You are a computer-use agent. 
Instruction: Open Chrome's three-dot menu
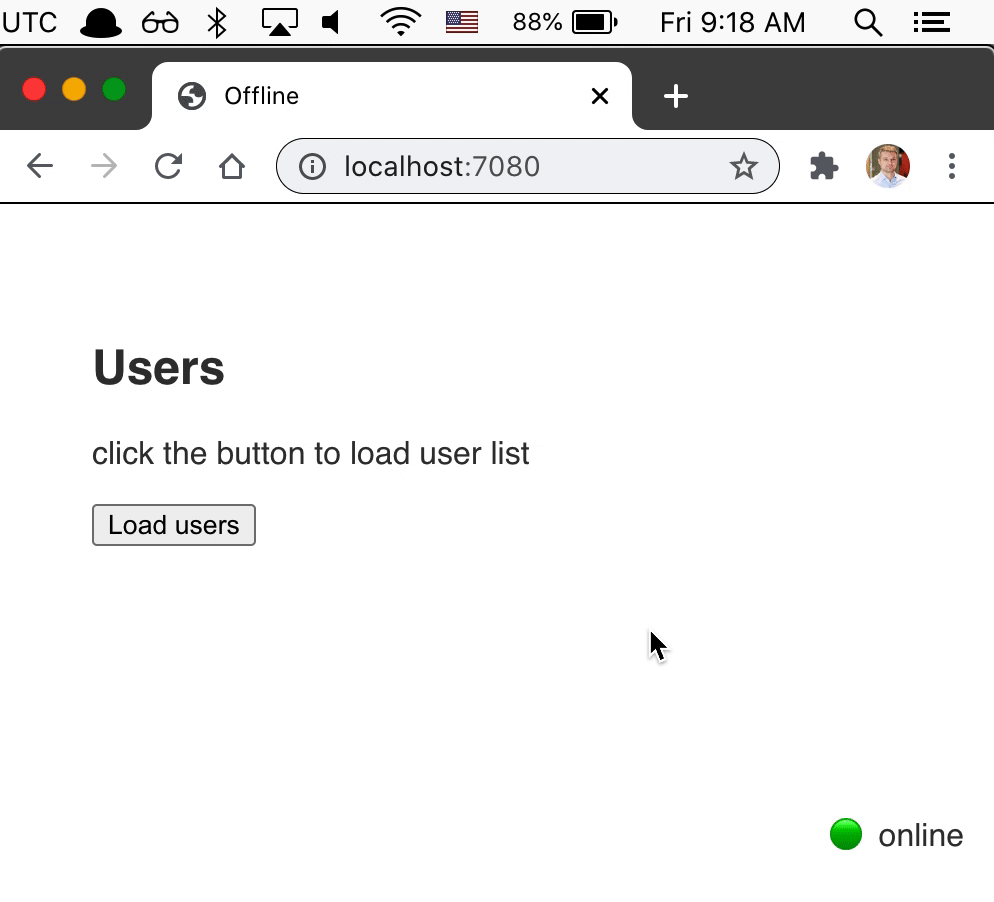(x=951, y=166)
